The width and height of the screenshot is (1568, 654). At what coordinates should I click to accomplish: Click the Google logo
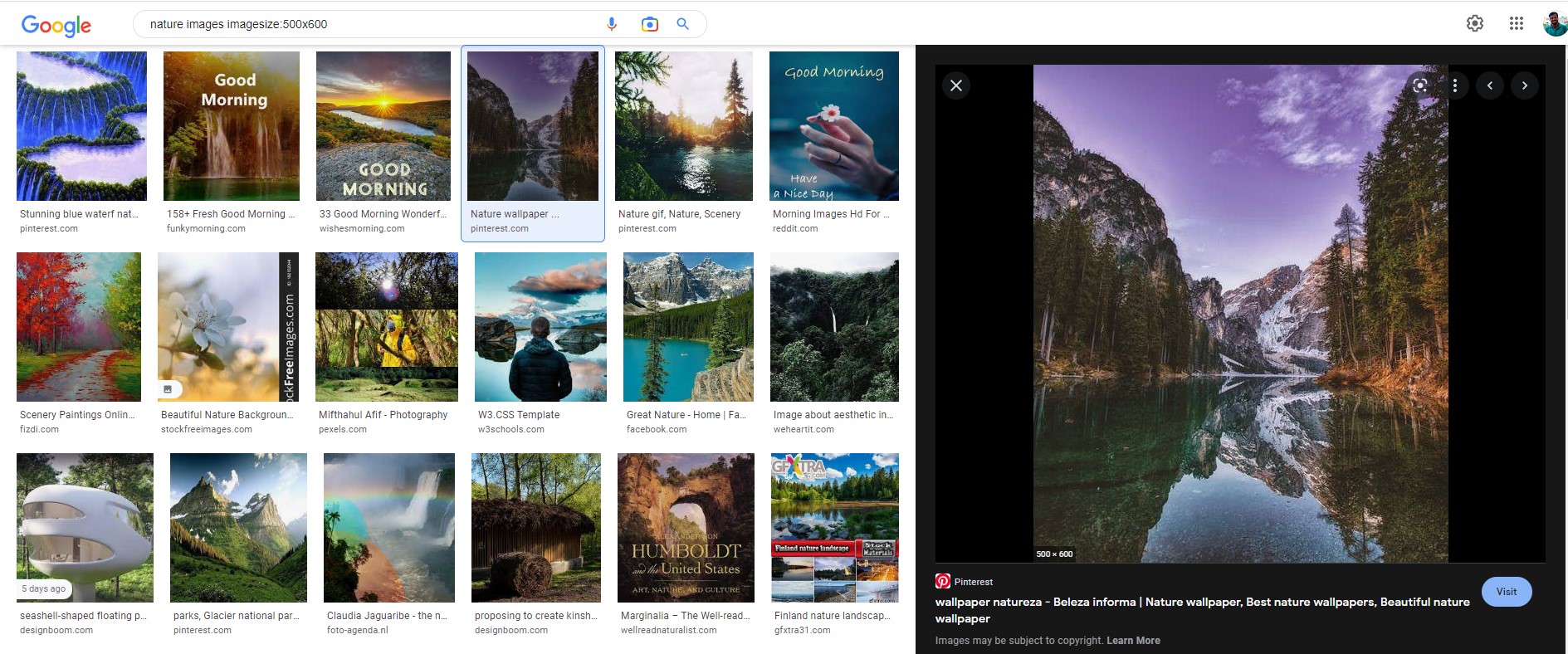click(x=56, y=25)
